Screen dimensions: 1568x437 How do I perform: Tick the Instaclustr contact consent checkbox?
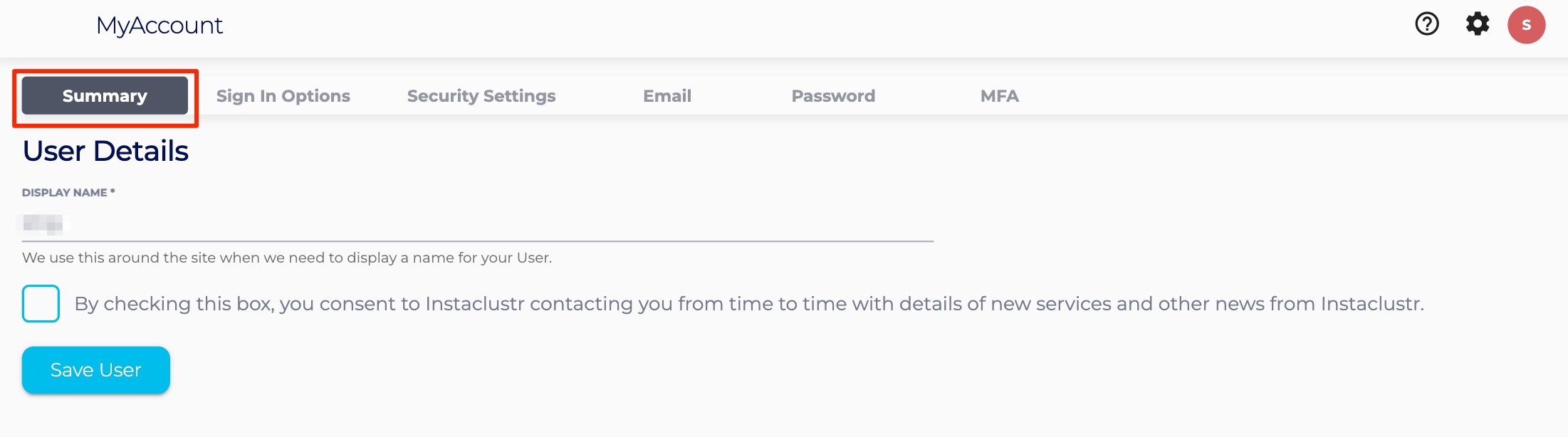[x=41, y=304]
